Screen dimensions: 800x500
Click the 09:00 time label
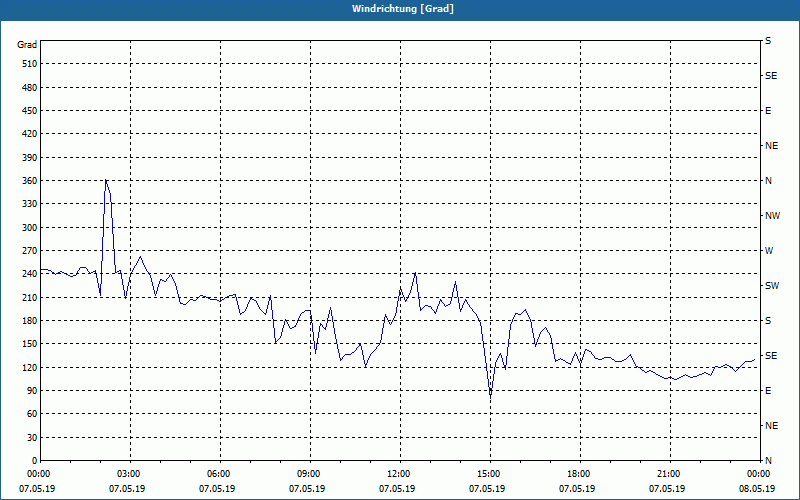click(310, 474)
